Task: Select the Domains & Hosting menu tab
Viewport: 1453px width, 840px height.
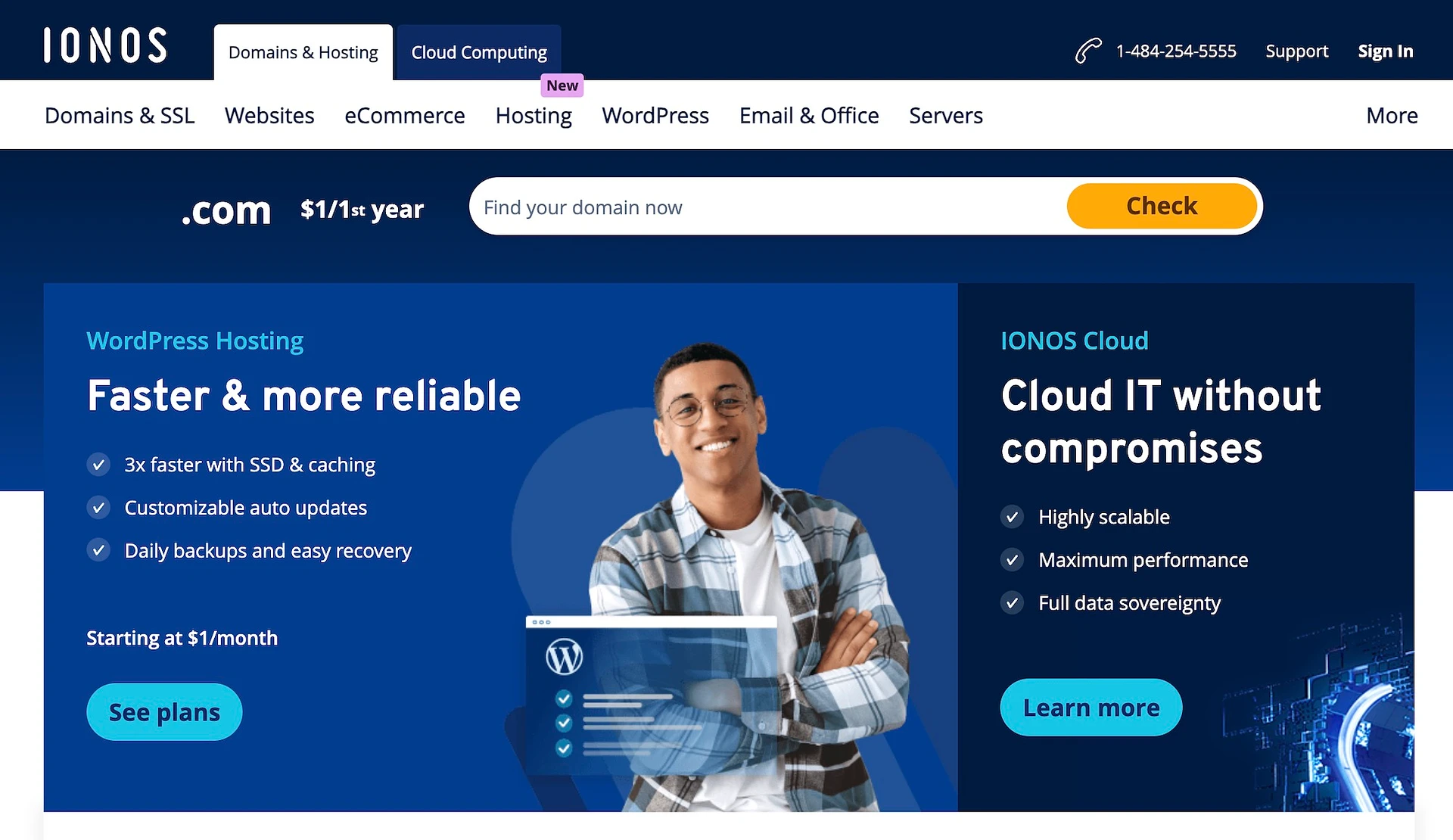Action: (x=303, y=52)
